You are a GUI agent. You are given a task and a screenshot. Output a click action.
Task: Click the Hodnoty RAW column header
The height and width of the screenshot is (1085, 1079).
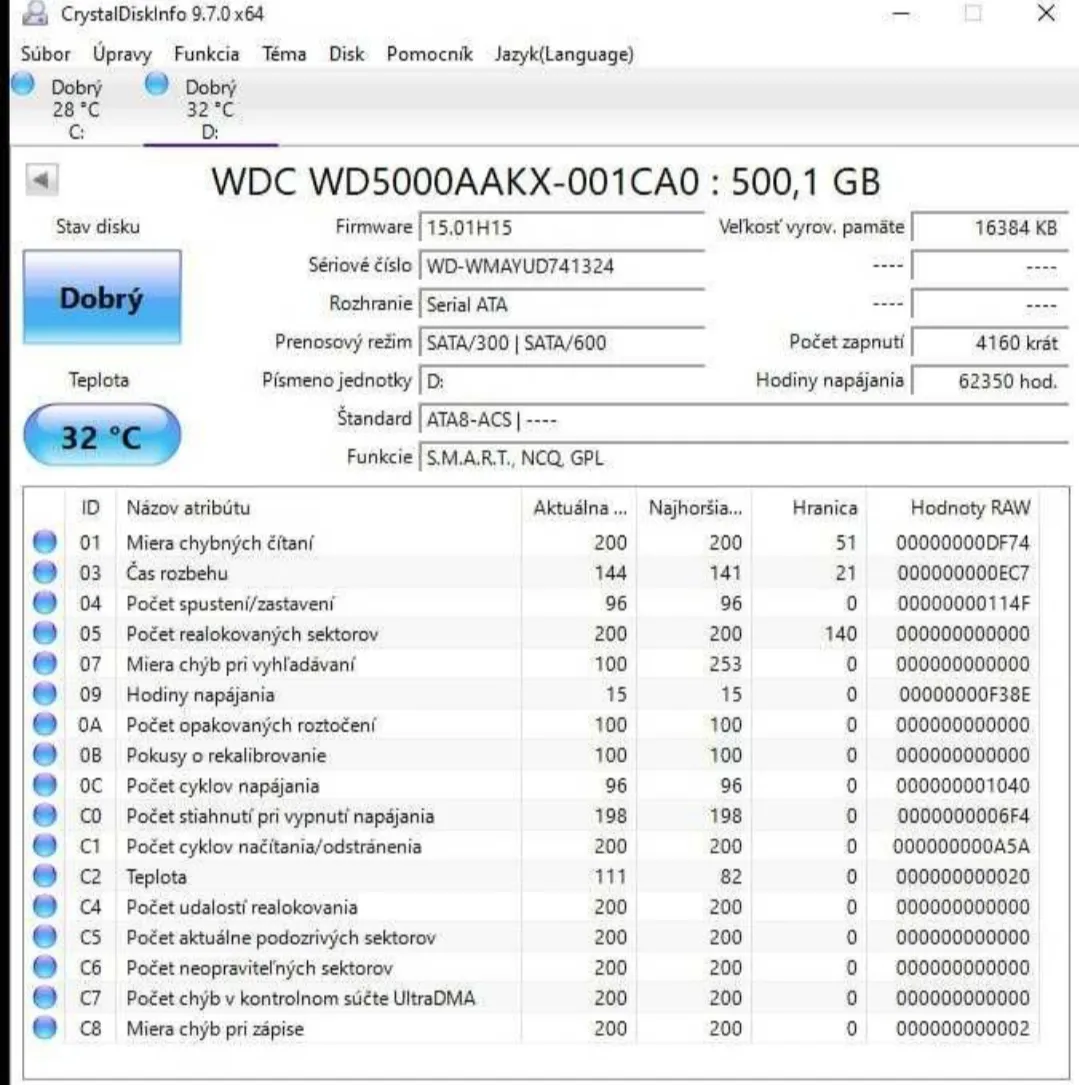point(968,508)
